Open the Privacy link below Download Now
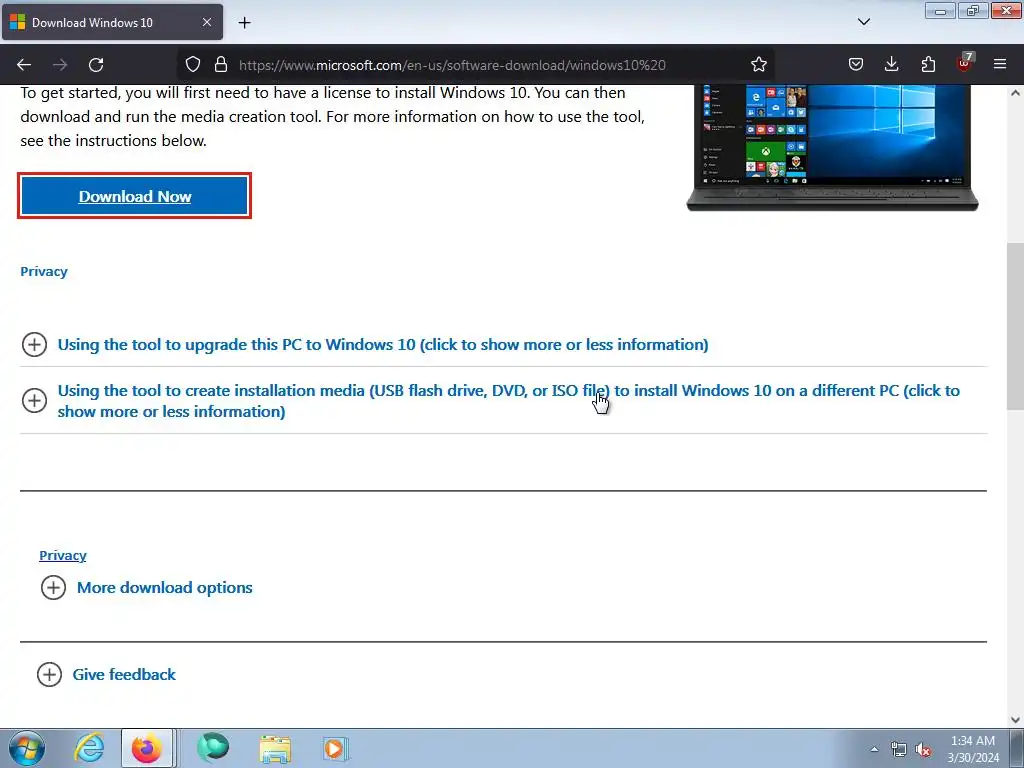This screenshot has height=768, width=1024. click(x=44, y=272)
